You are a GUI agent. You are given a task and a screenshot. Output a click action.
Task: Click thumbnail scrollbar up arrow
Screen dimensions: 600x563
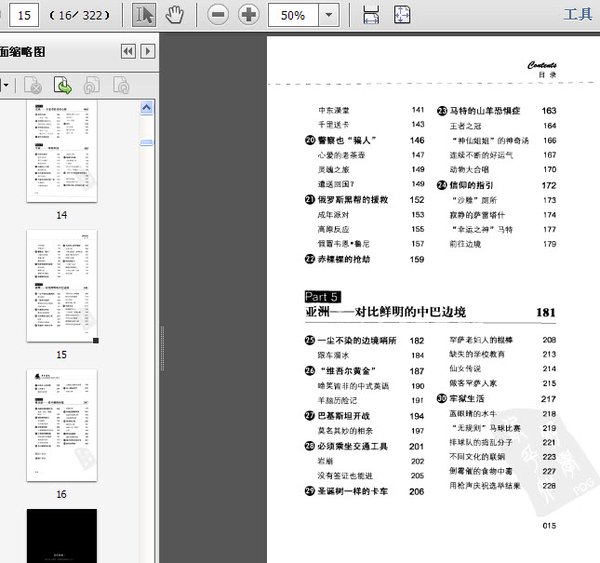tap(147, 106)
